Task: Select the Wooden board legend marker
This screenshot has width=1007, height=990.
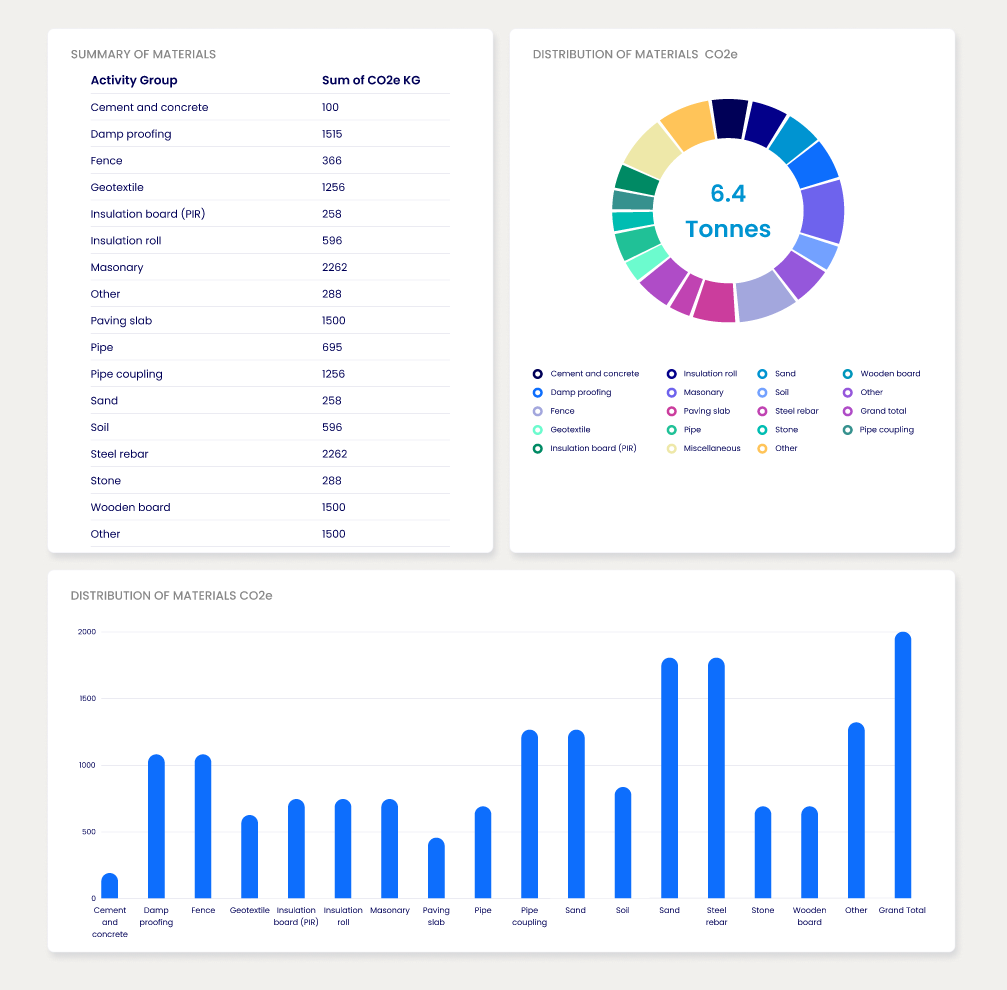Action: 848,374
